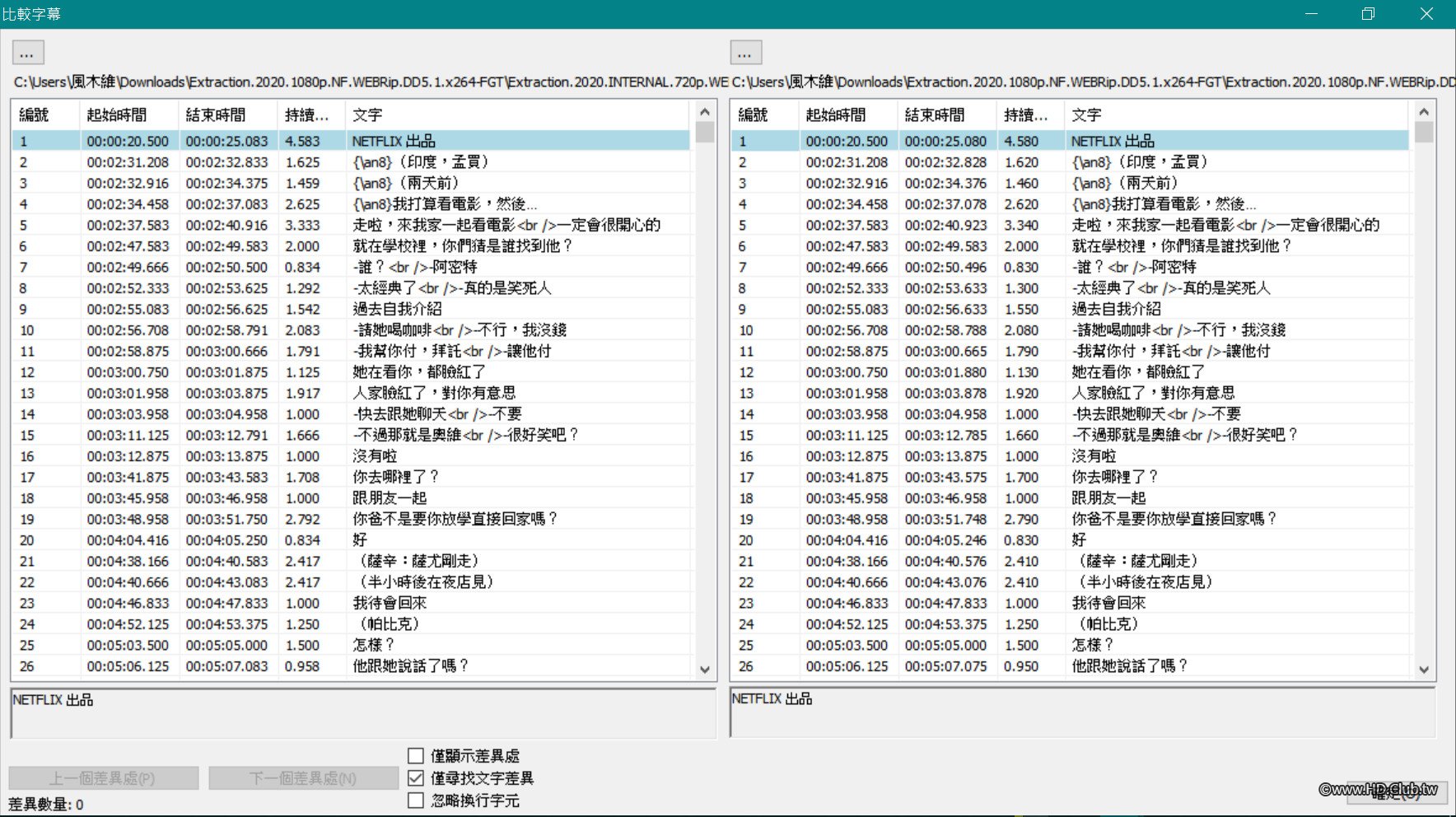The height and width of the screenshot is (817, 1456).
Task: Click left duration value 2.792
Action: click(302, 519)
